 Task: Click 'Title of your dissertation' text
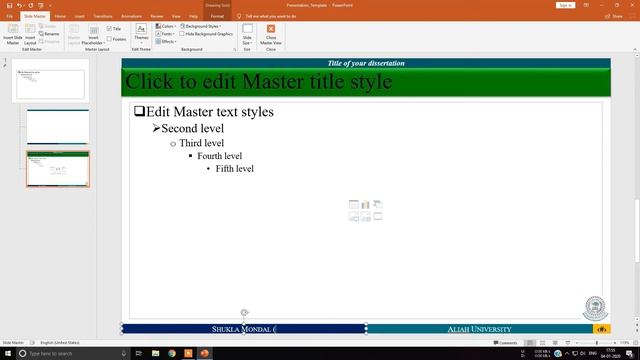366,63
